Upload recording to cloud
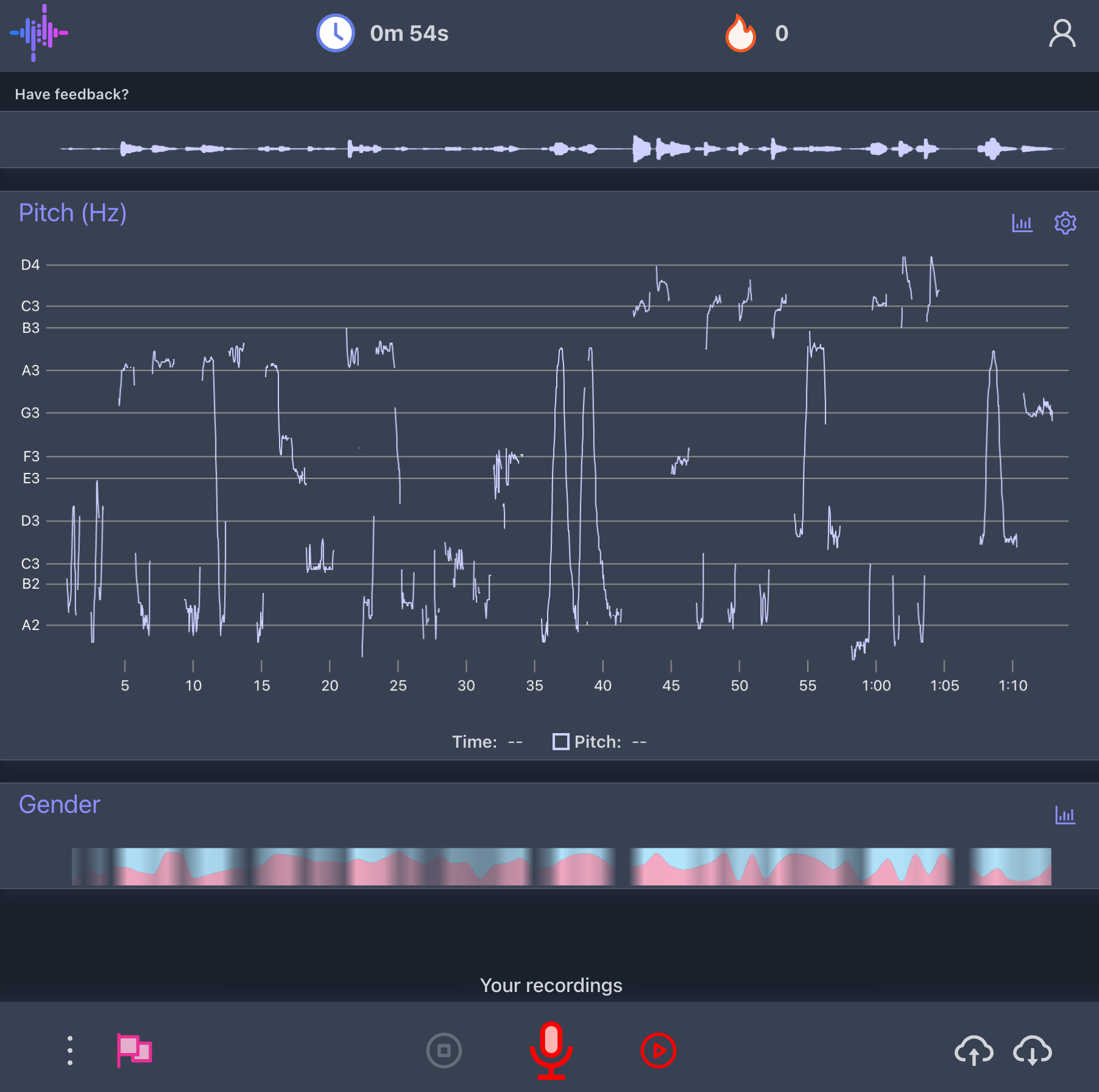1099x1092 pixels. coord(974,1051)
